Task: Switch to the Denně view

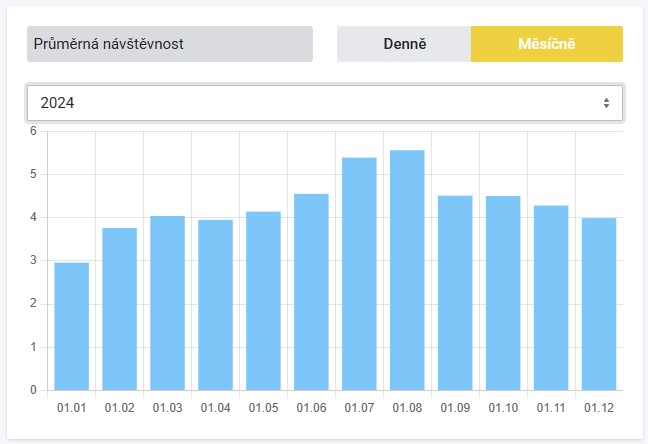Action: click(x=404, y=44)
